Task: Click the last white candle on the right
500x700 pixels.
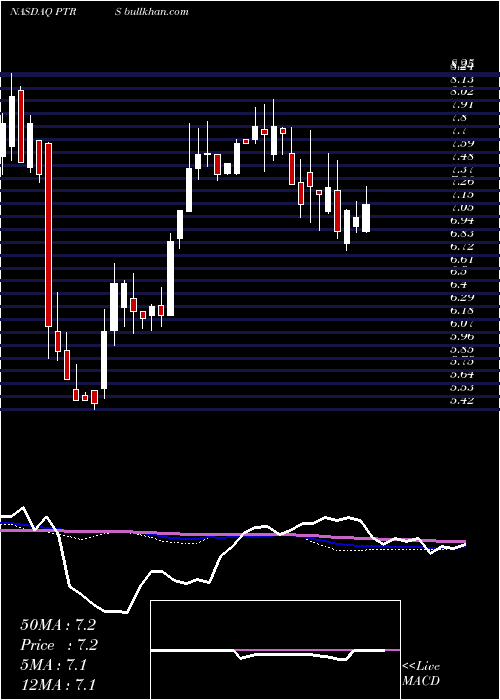Action: click(366, 218)
